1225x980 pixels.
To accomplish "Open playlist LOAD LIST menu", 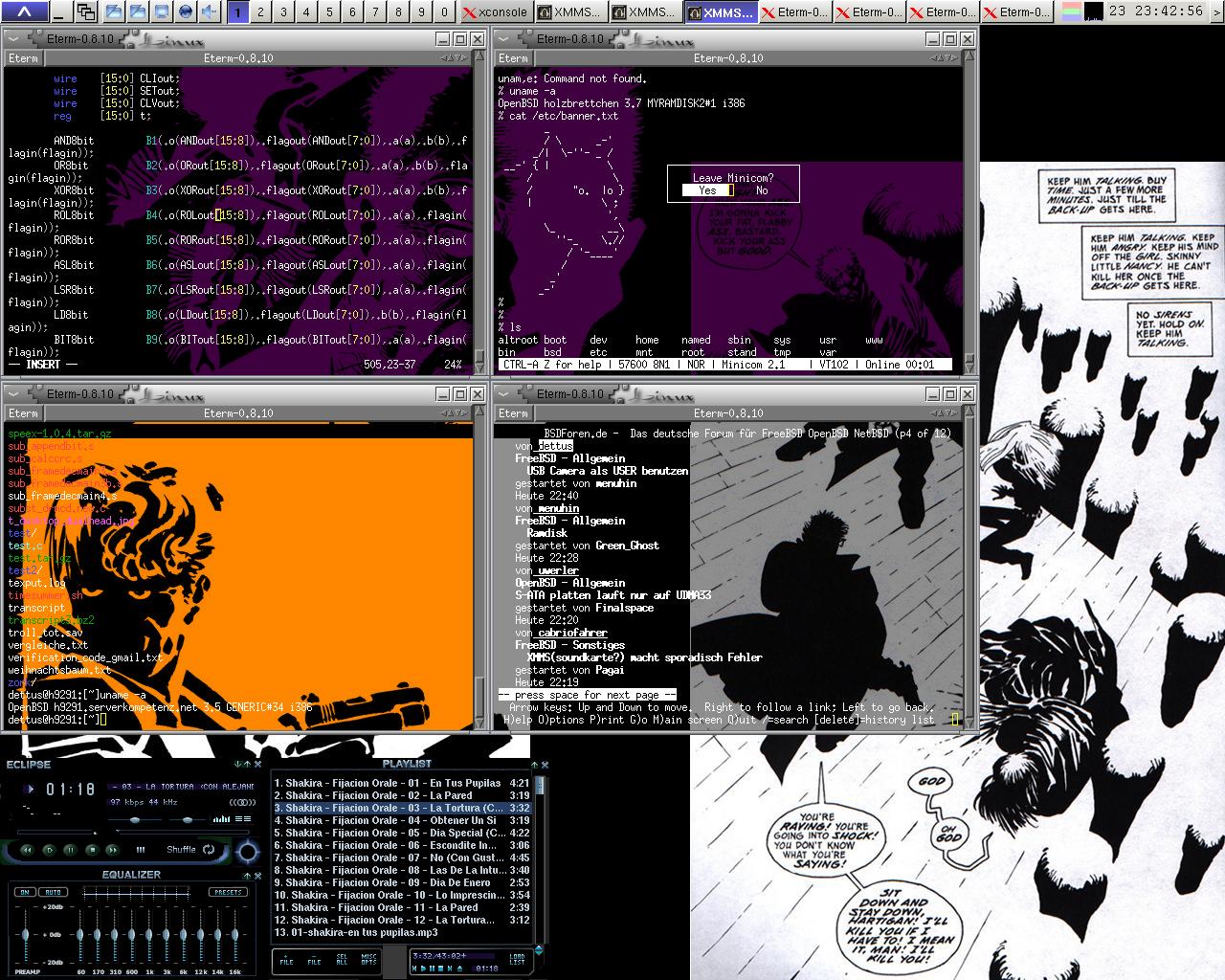I will [x=517, y=960].
